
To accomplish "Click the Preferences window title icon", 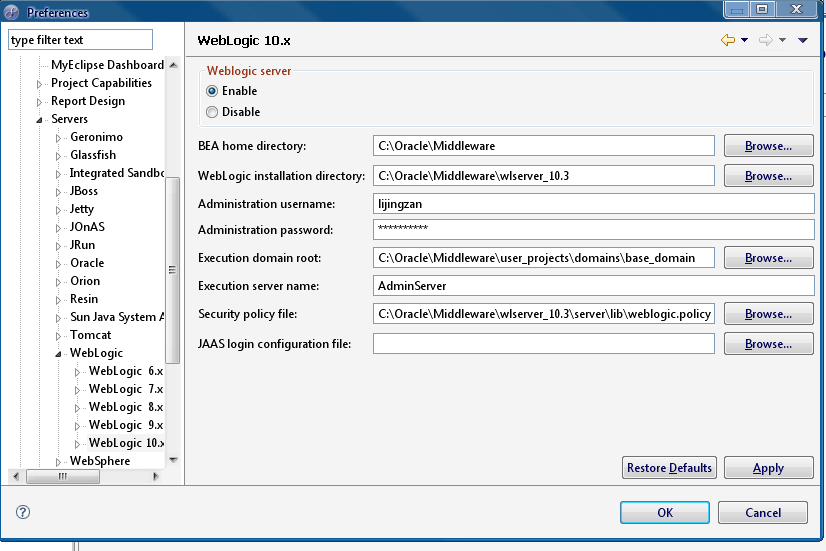I will pos(12,12).
